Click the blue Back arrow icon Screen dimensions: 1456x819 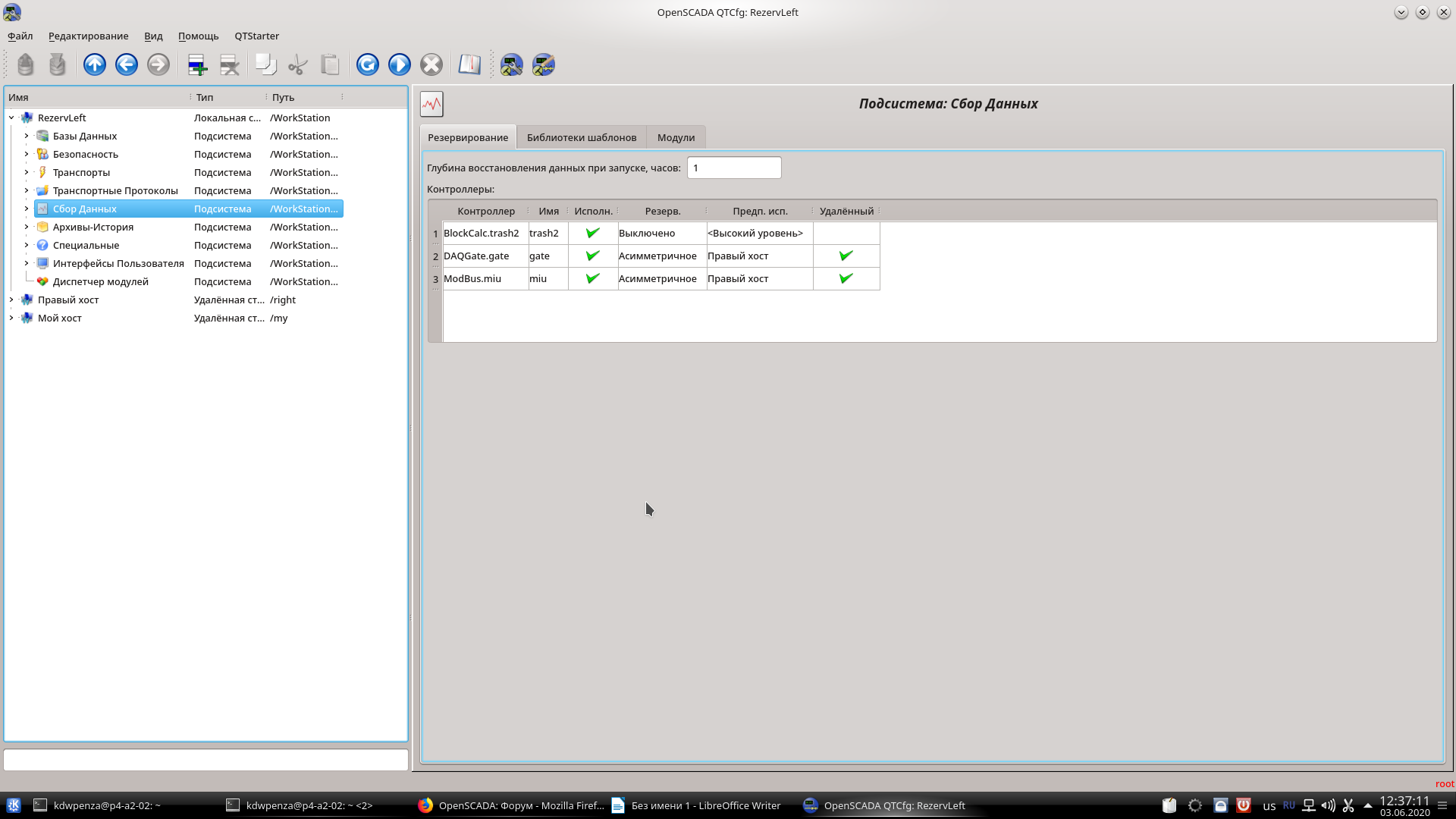(x=127, y=64)
